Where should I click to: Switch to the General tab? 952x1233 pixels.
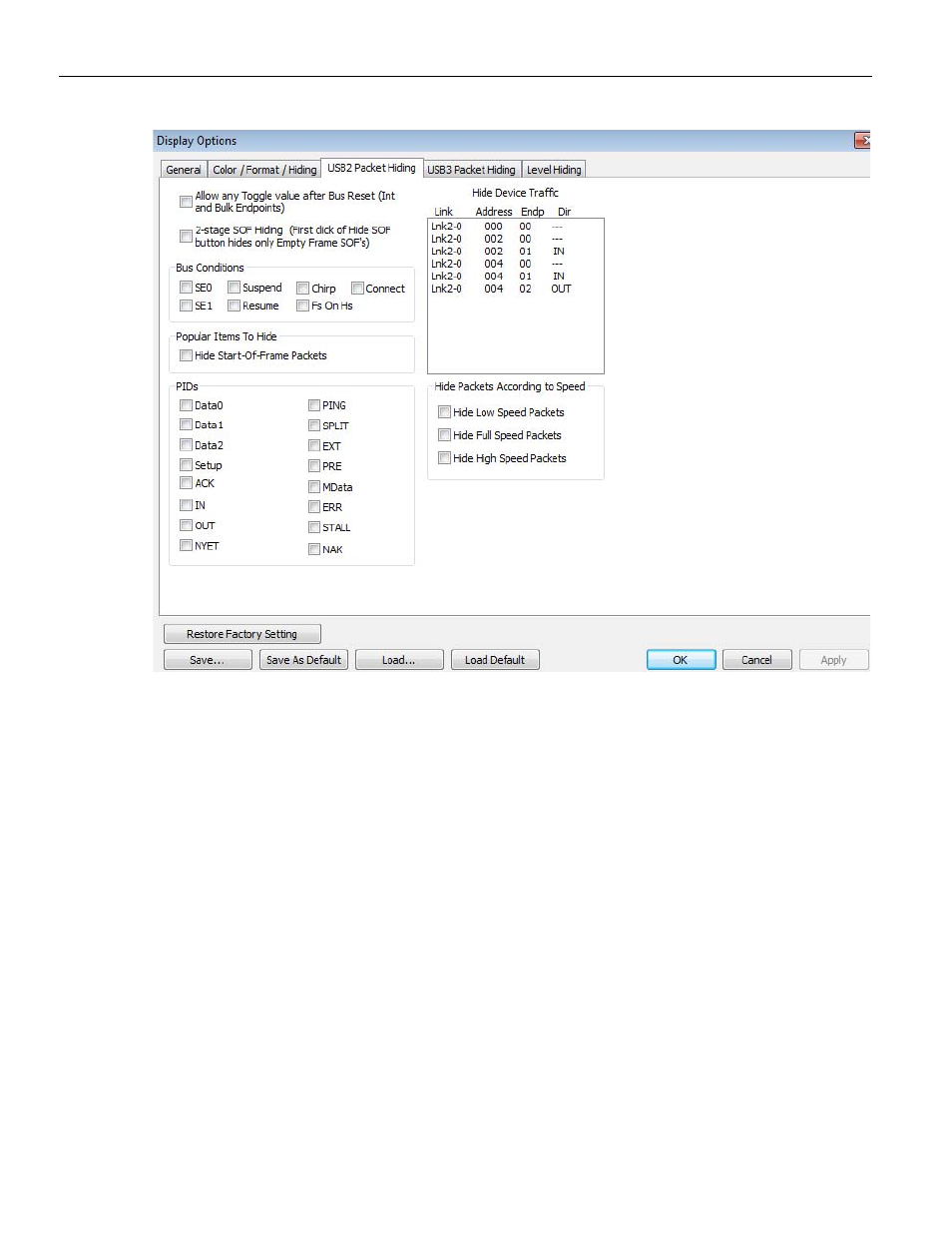click(184, 170)
